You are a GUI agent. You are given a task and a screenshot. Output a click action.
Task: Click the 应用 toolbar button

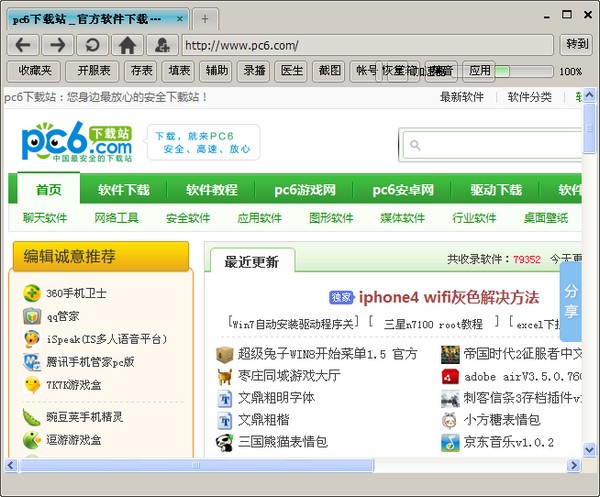coord(479,71)
